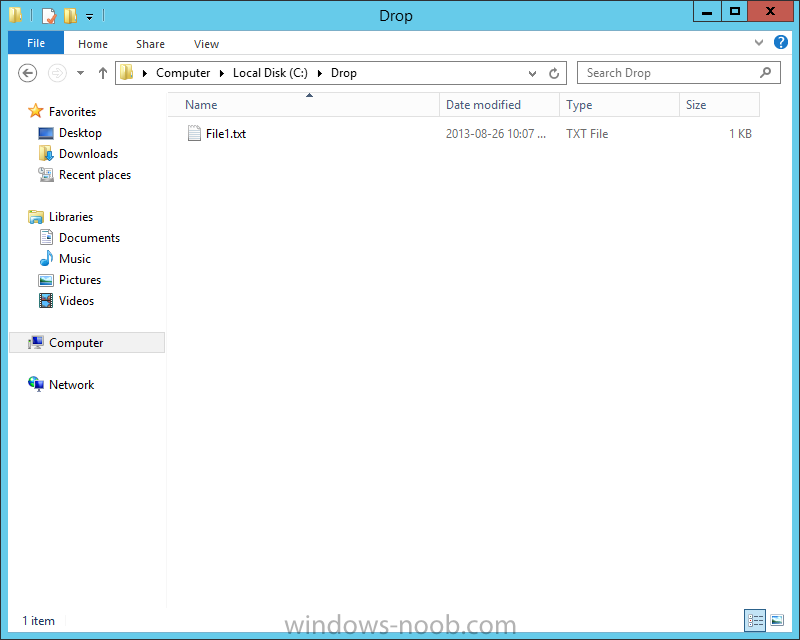
Task: Click the Pictures library icon
Action: [46, 280]
